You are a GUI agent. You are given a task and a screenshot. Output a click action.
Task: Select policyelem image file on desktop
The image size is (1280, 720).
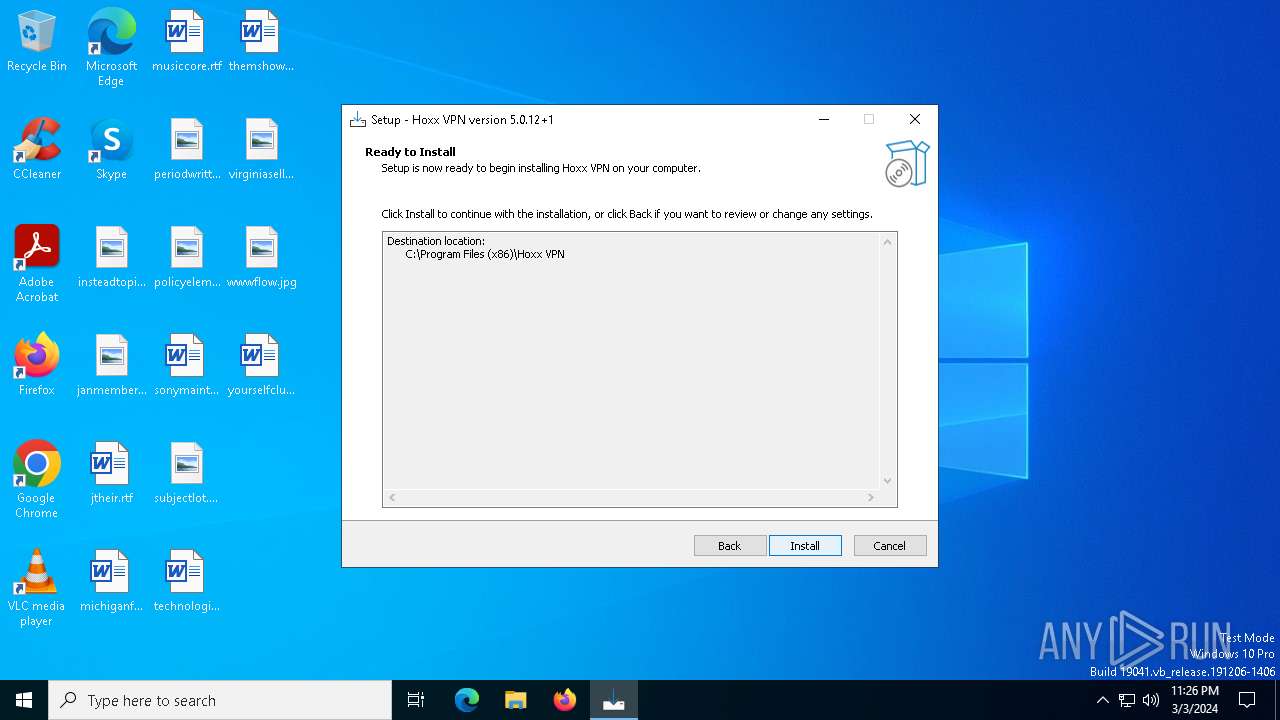tap(186, 258)
